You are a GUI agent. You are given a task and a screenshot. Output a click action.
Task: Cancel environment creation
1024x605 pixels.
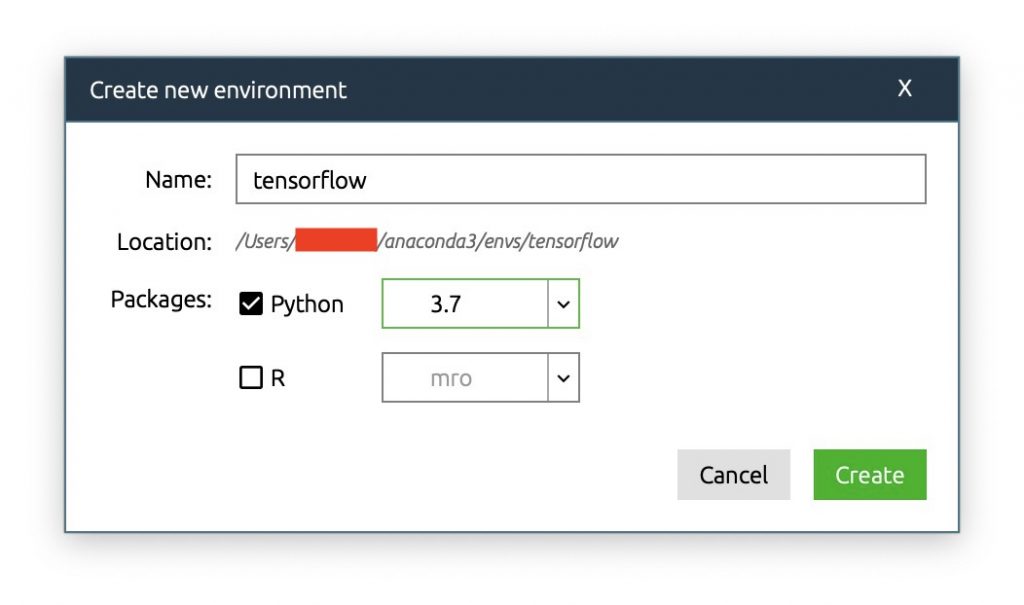point(733,474)
